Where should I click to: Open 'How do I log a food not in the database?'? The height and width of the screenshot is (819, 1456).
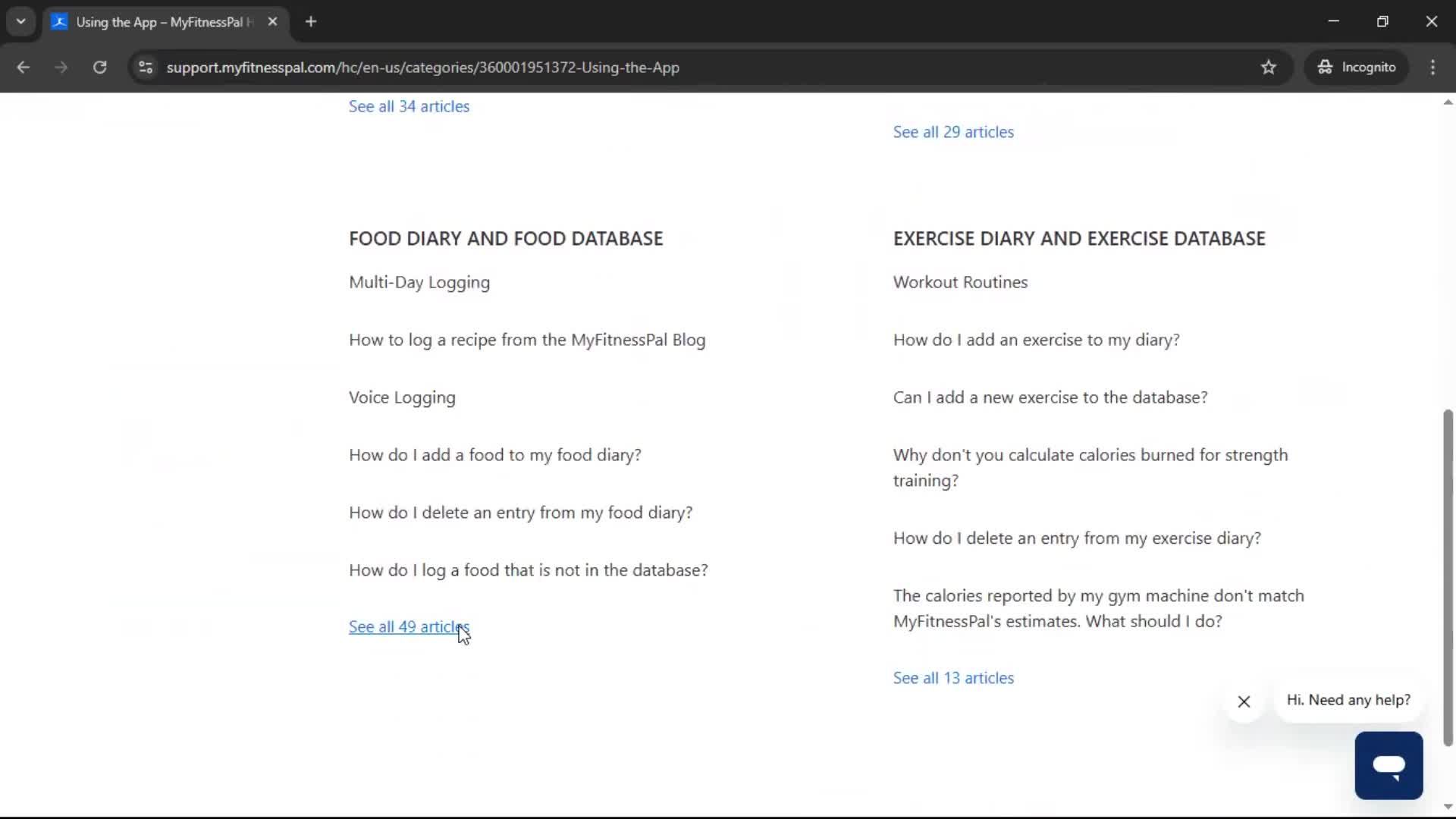[529, 570]
